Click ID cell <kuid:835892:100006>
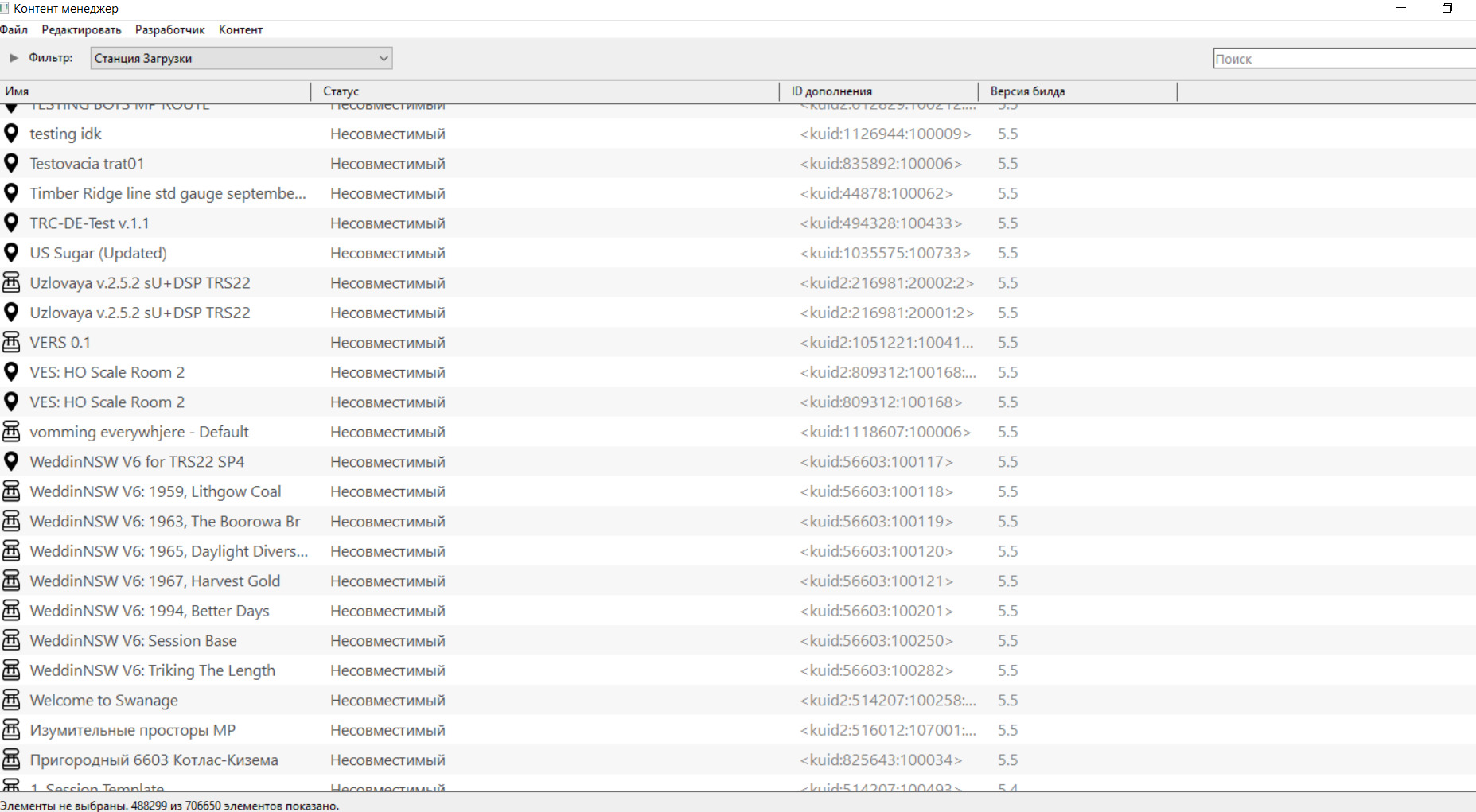The height and width of the screenshot is (812, 1476). (881, 164)
